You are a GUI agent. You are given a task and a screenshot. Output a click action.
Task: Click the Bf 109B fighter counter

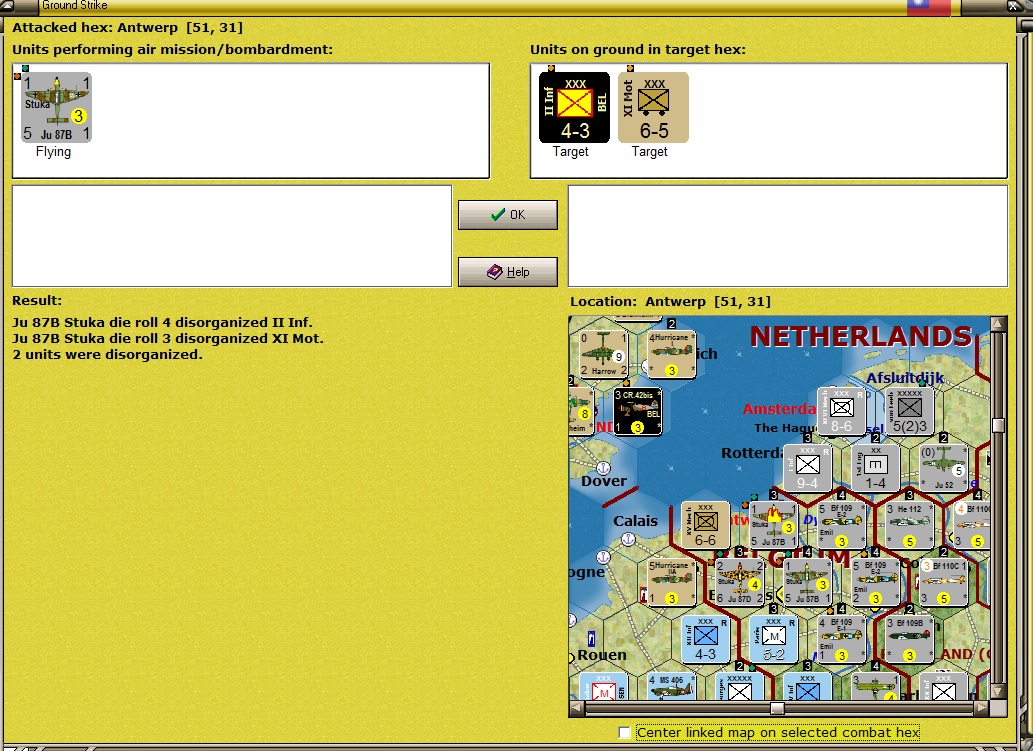[910, 639]
